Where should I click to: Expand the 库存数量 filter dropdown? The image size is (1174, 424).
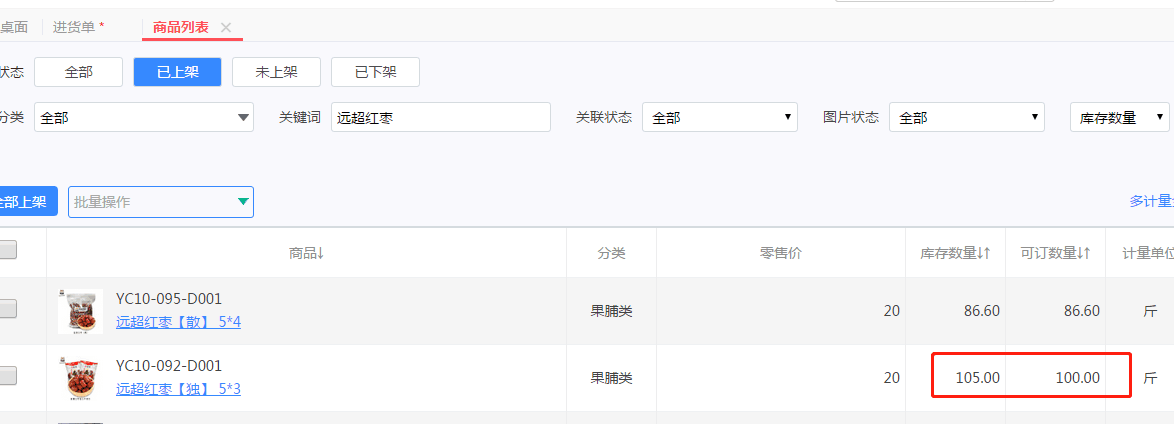click(1119, 118)
